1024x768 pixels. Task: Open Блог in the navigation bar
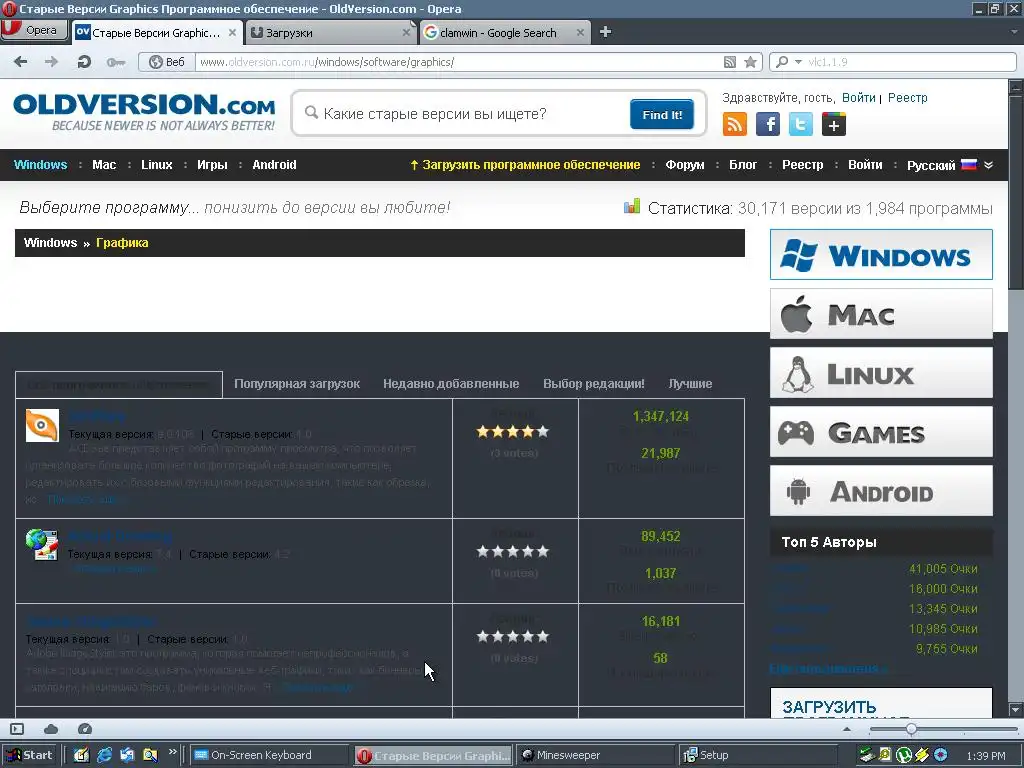click(743, 165)
